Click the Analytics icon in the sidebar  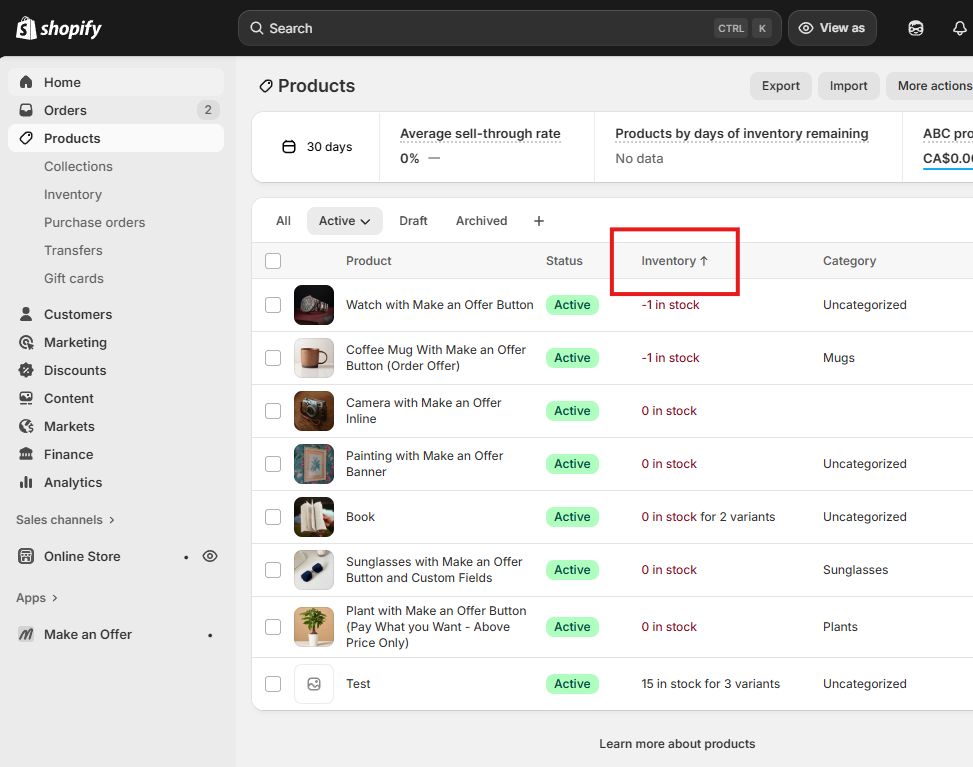coord(26,482)
